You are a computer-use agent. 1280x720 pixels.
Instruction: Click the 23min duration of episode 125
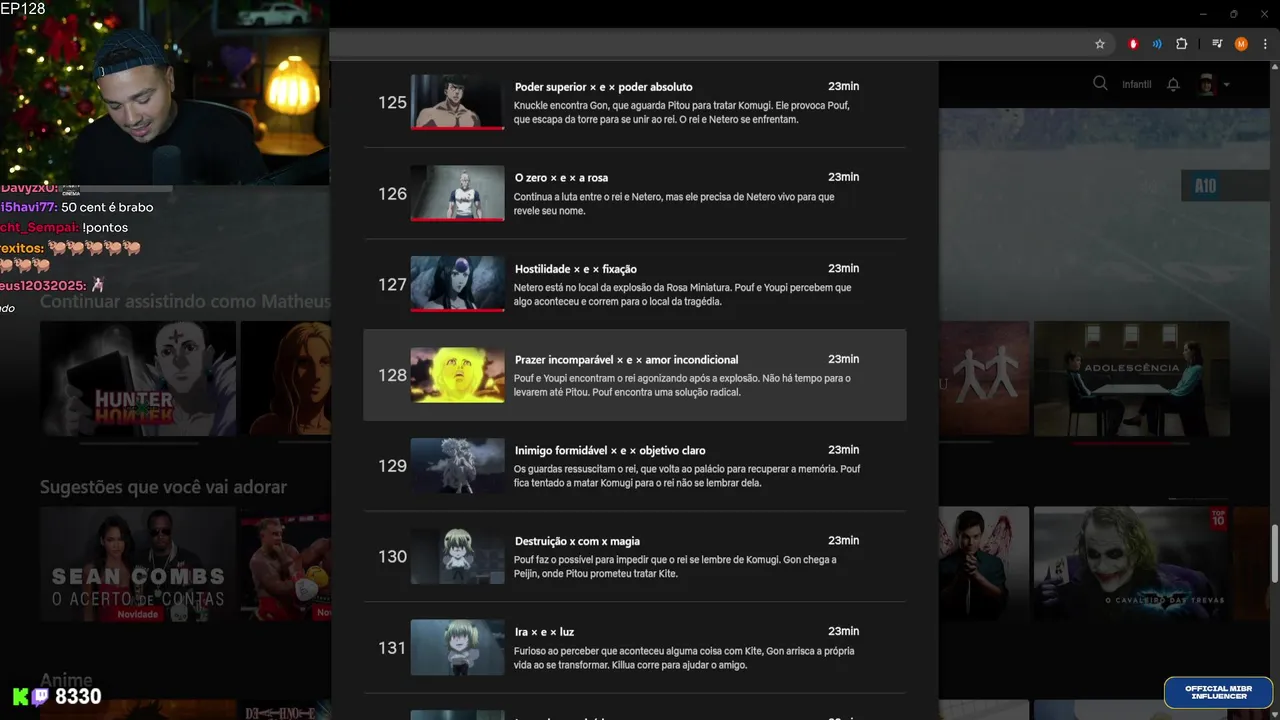(x=843, y=86)
